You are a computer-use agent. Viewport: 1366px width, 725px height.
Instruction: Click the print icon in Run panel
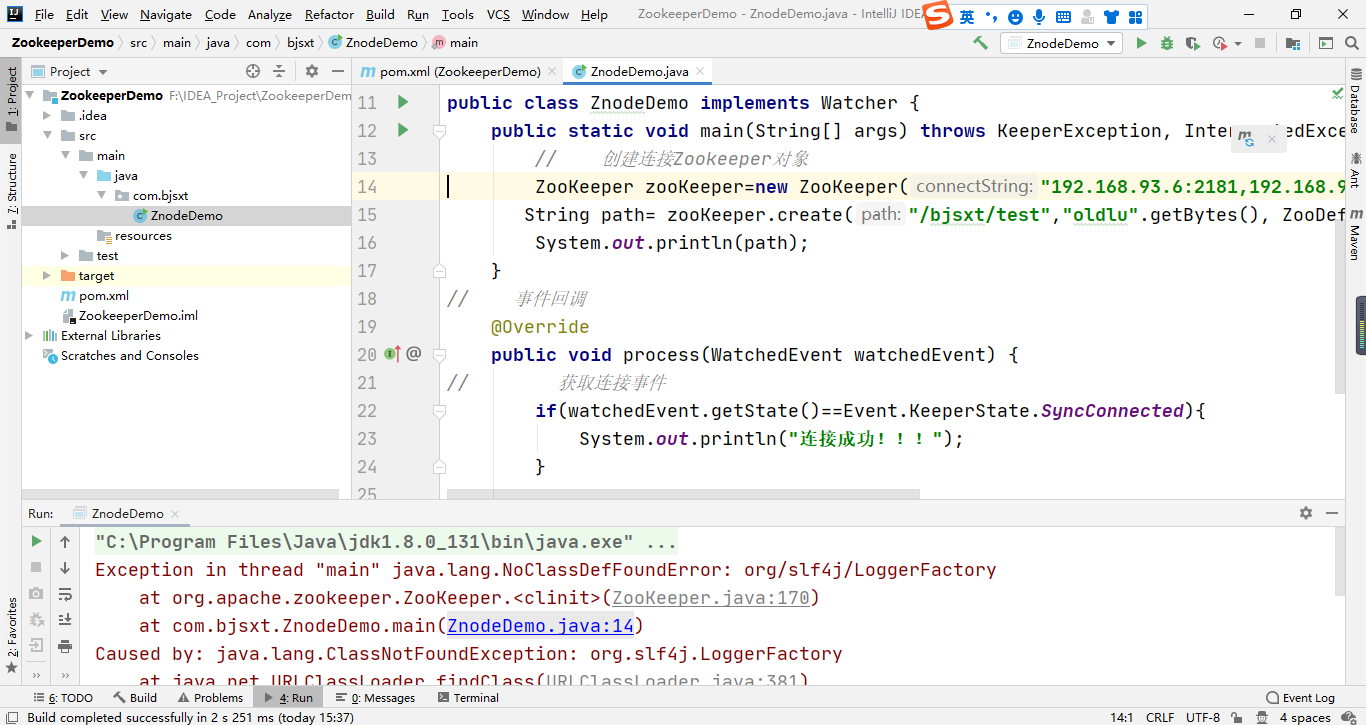click(65, 646)
